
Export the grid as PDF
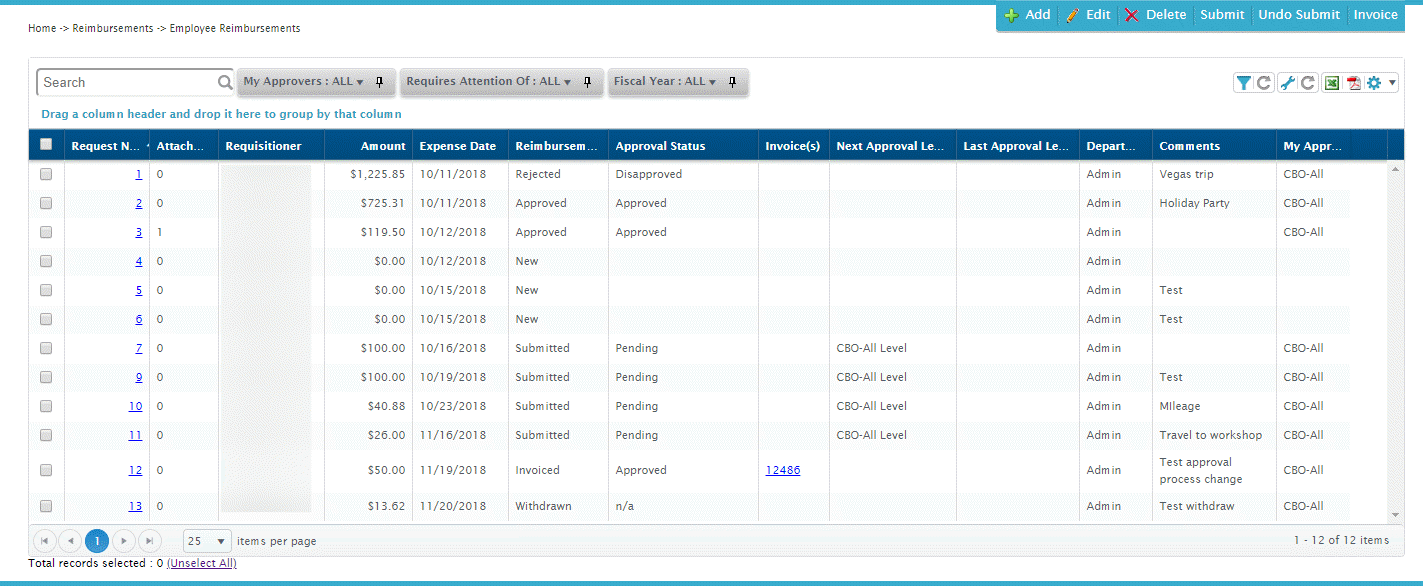pyautogui.click(x=1353, y=83)
